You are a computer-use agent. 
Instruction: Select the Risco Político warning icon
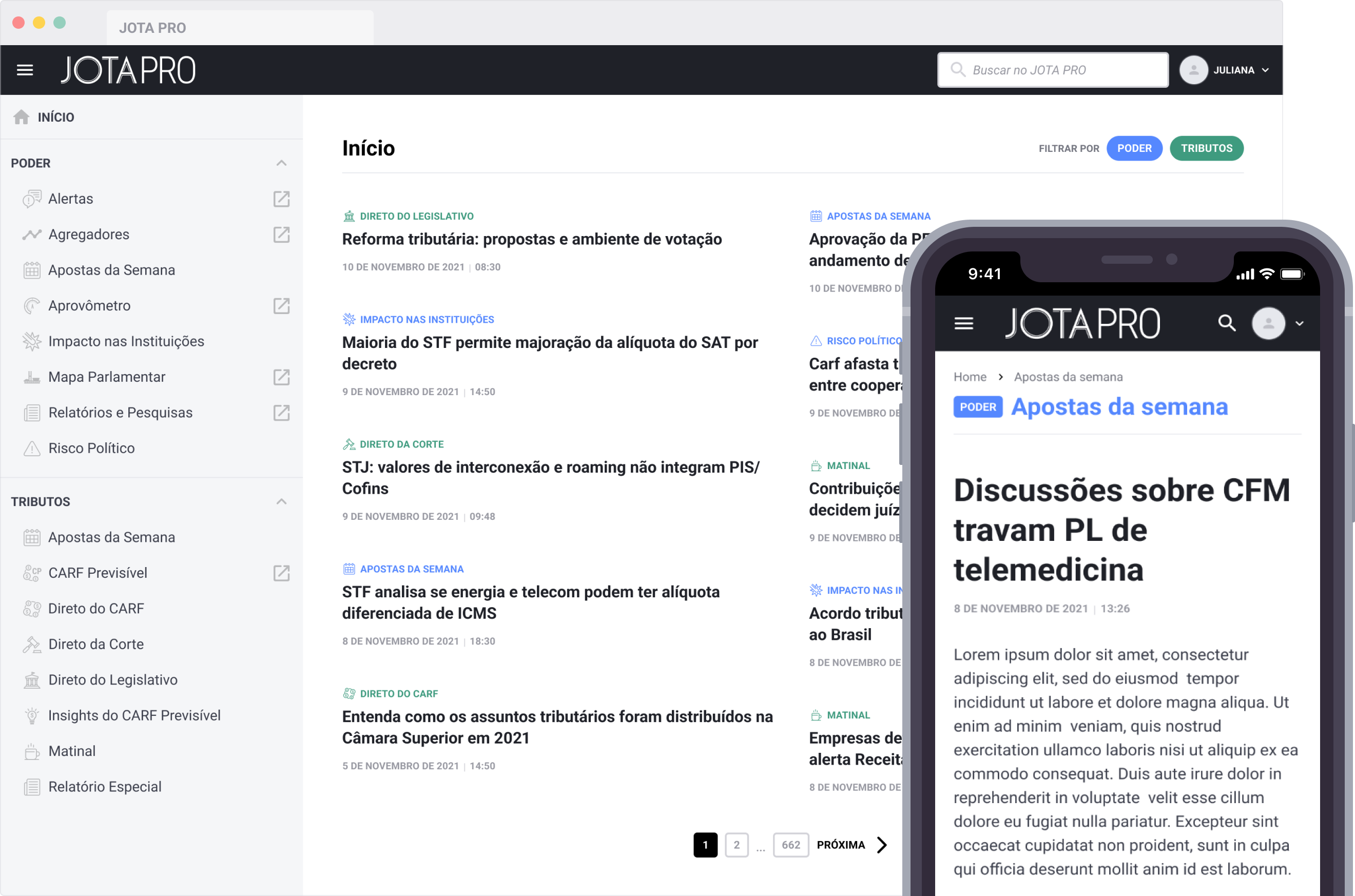(31, 448)
